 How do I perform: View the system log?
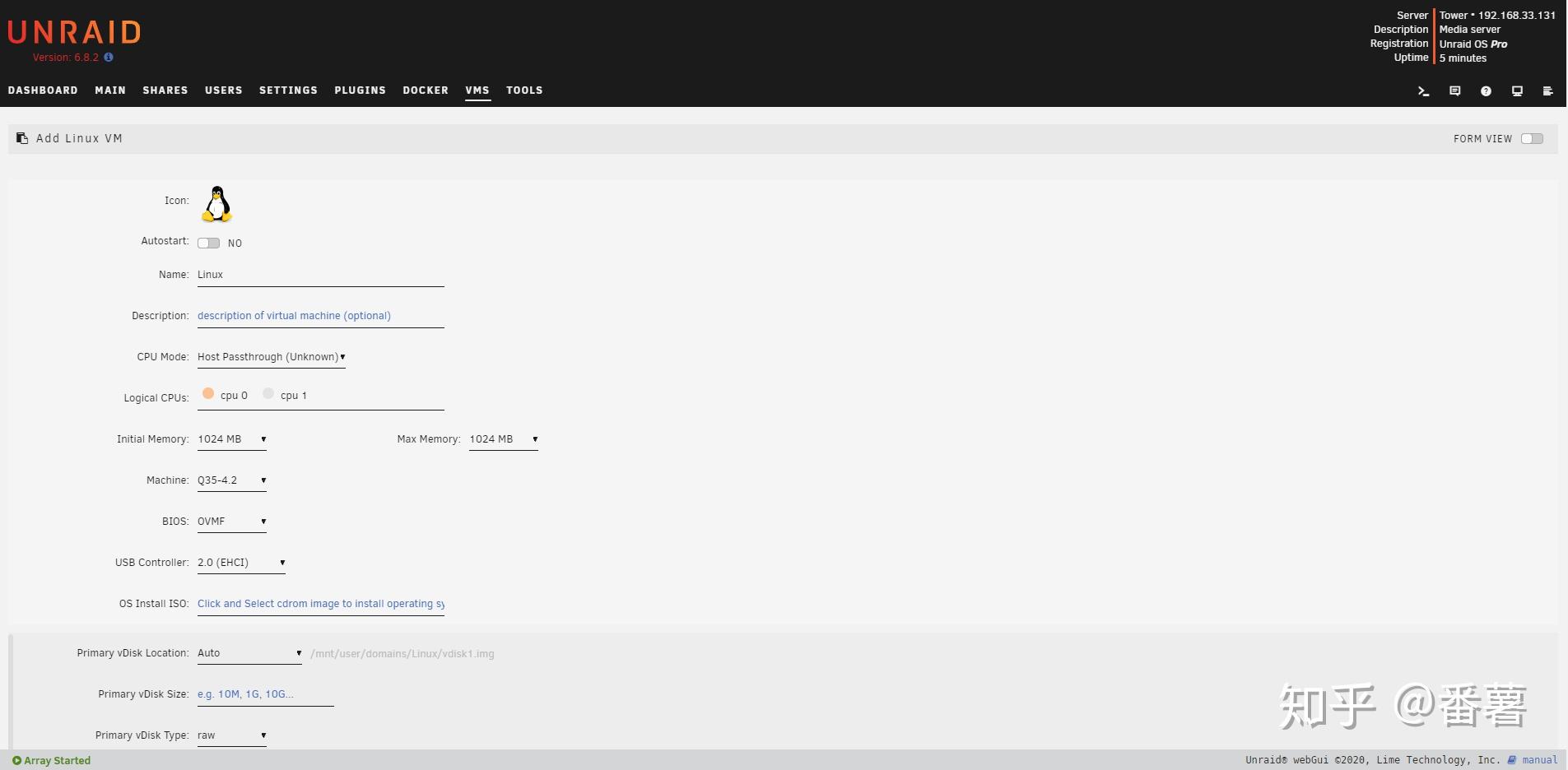click(x=1548, y=90)
